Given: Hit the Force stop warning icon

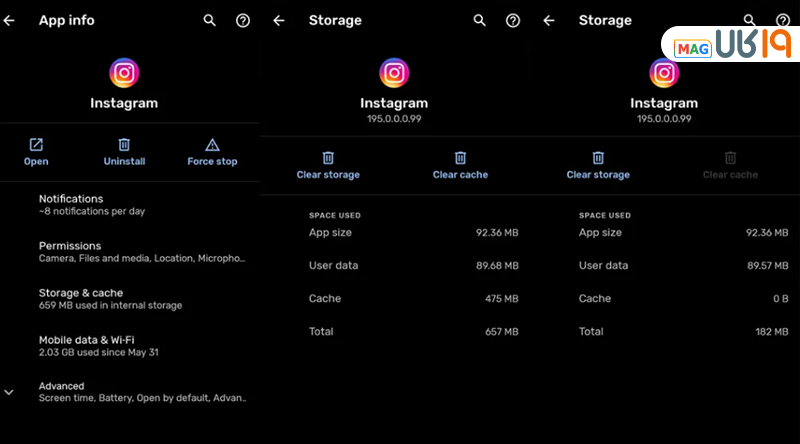Looking at the screenshot, I should (212, 145).
